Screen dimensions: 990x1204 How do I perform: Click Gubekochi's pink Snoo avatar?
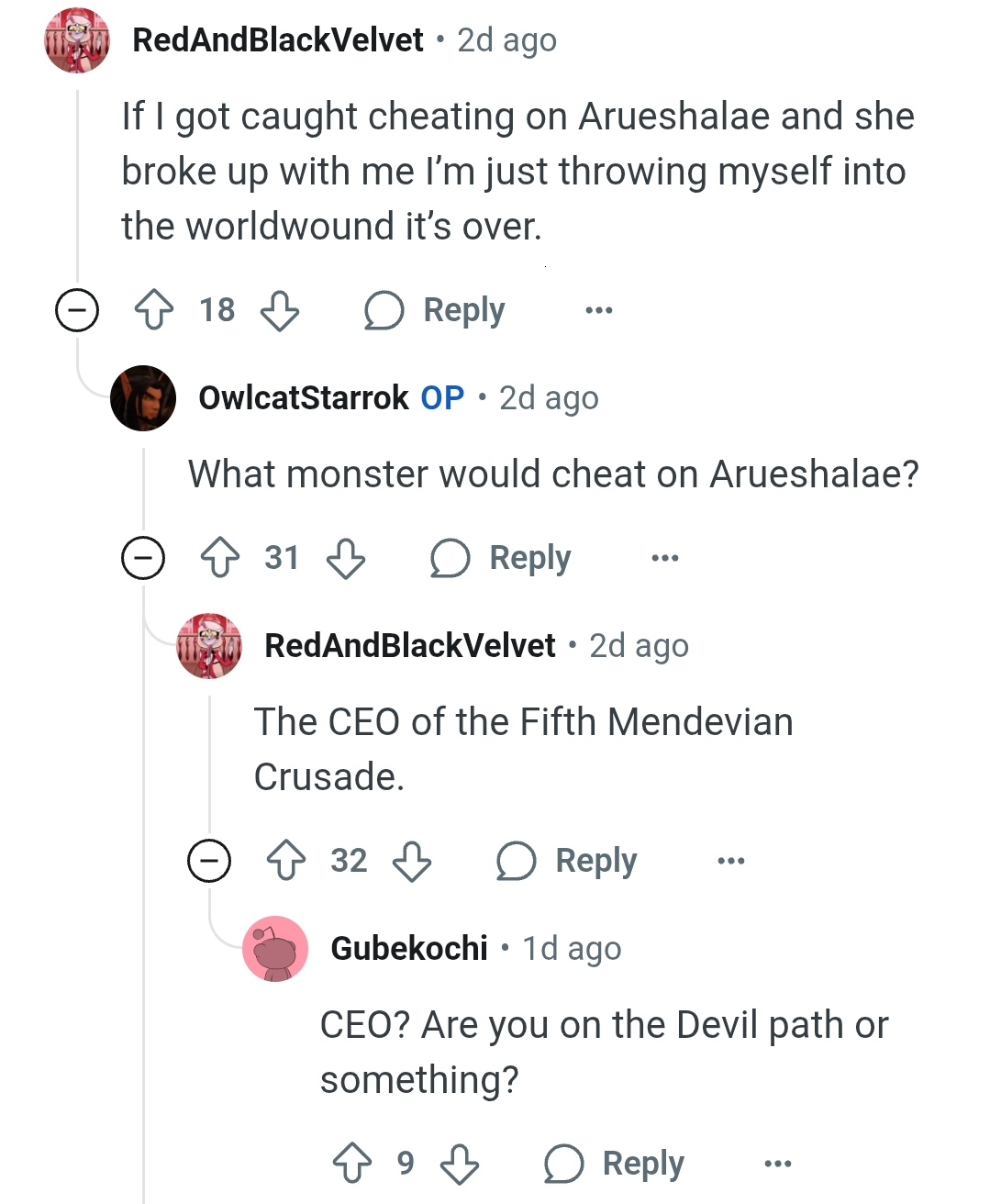click(275, 949)
